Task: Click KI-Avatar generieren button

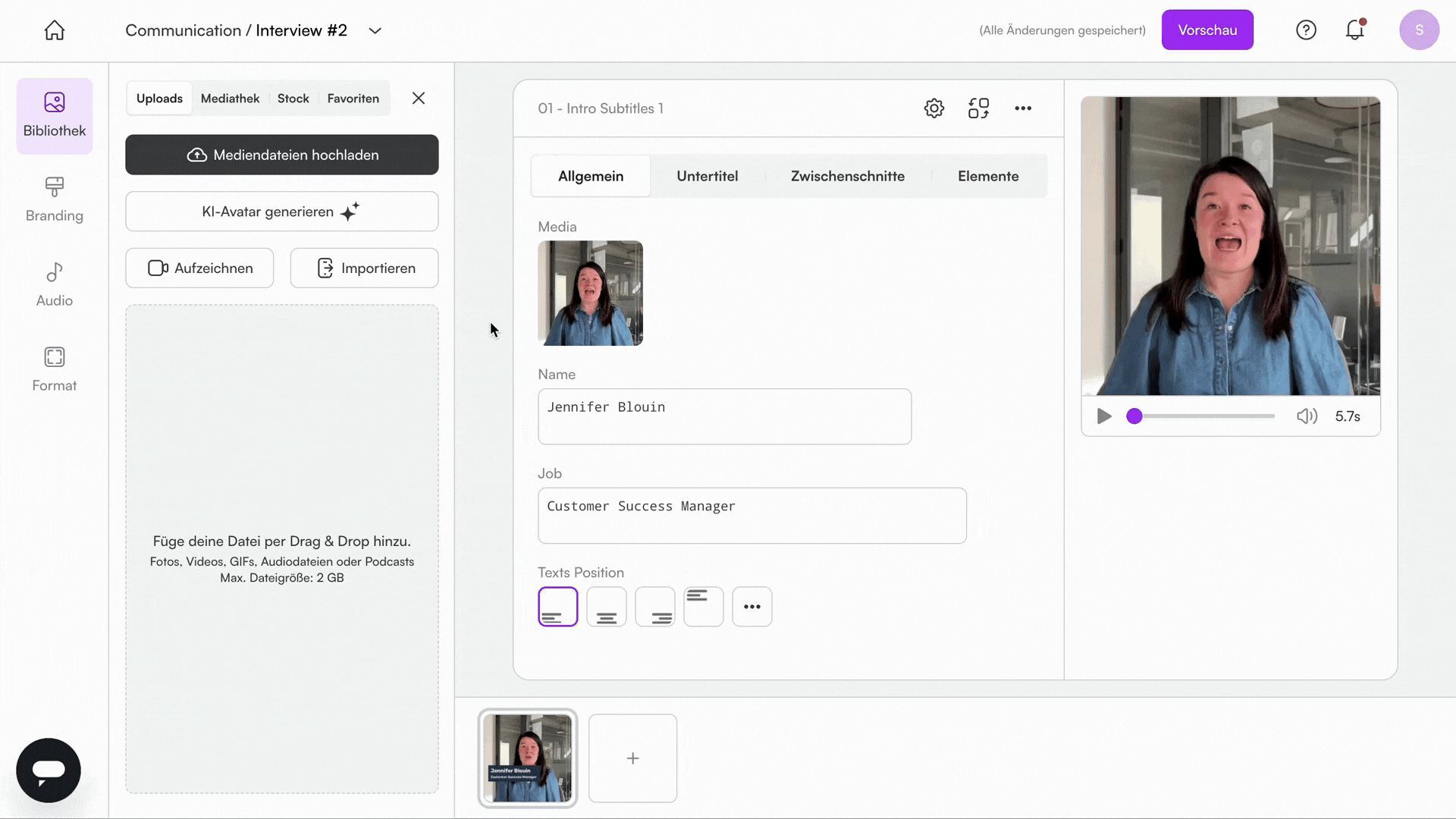Action: tap(282, 212)
